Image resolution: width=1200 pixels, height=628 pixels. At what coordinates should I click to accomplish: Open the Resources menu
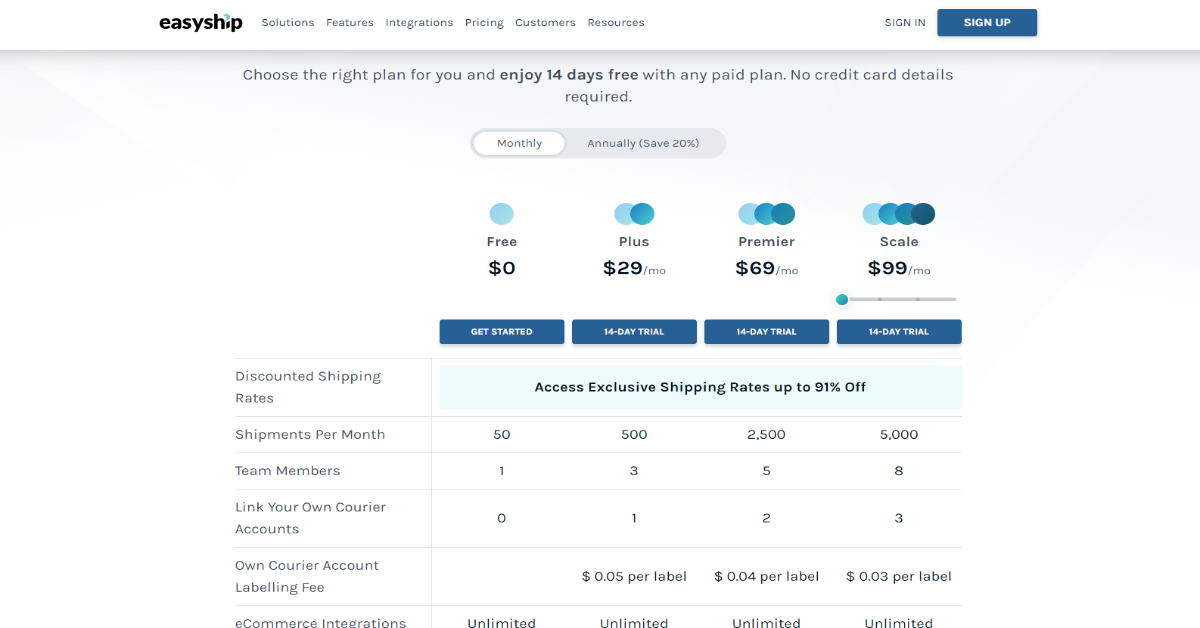pos(616,22)
